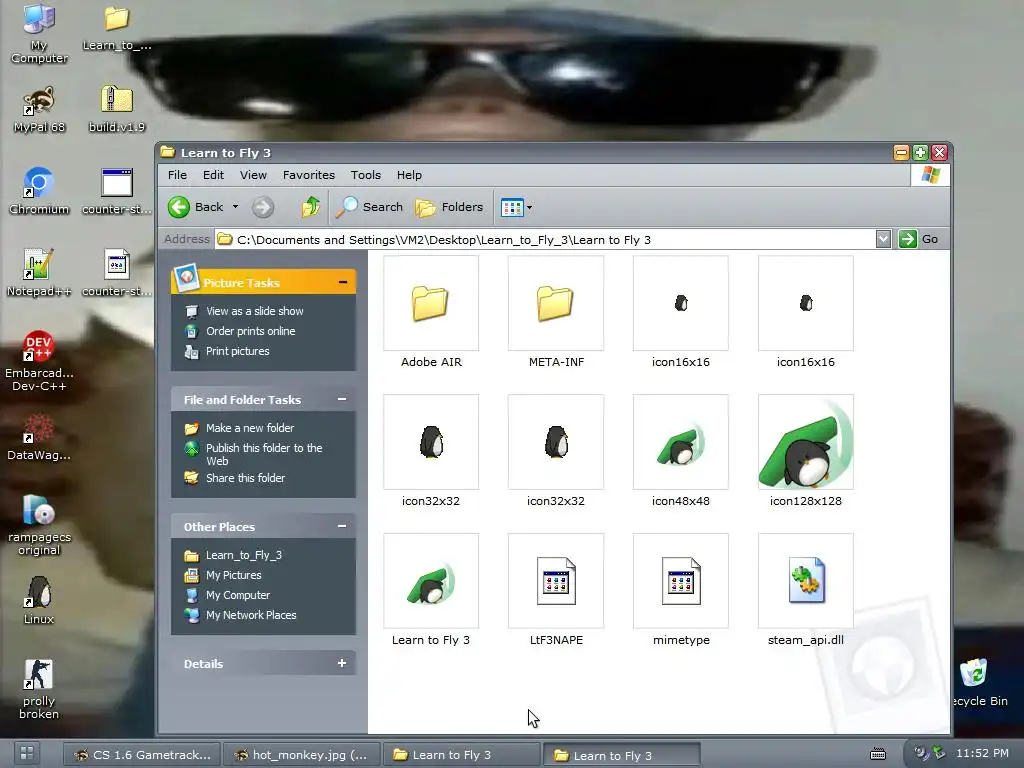Viewport: 1024px width, 768px height.
Task: Open the View menu
Action: (x=253, y=175)
